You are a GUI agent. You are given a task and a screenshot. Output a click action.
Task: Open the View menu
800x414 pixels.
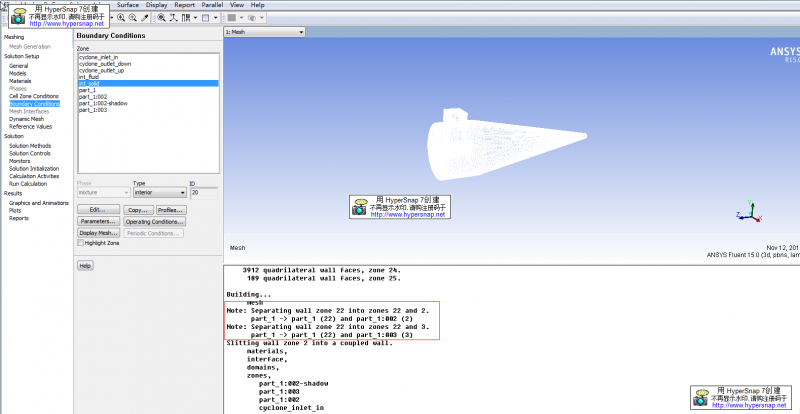pos(237,5)
